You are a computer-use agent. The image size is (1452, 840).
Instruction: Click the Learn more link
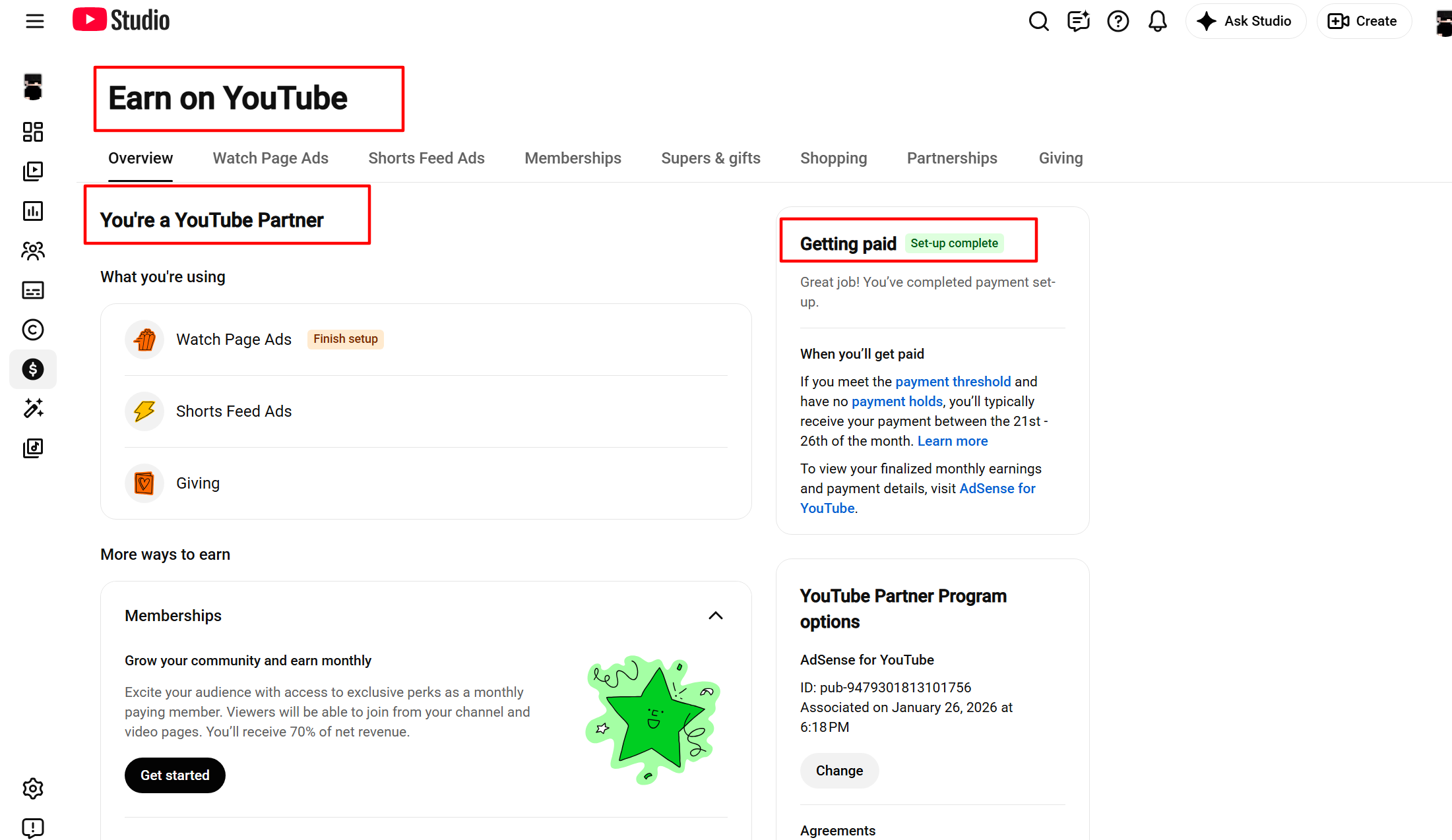(x=953, y=441)
